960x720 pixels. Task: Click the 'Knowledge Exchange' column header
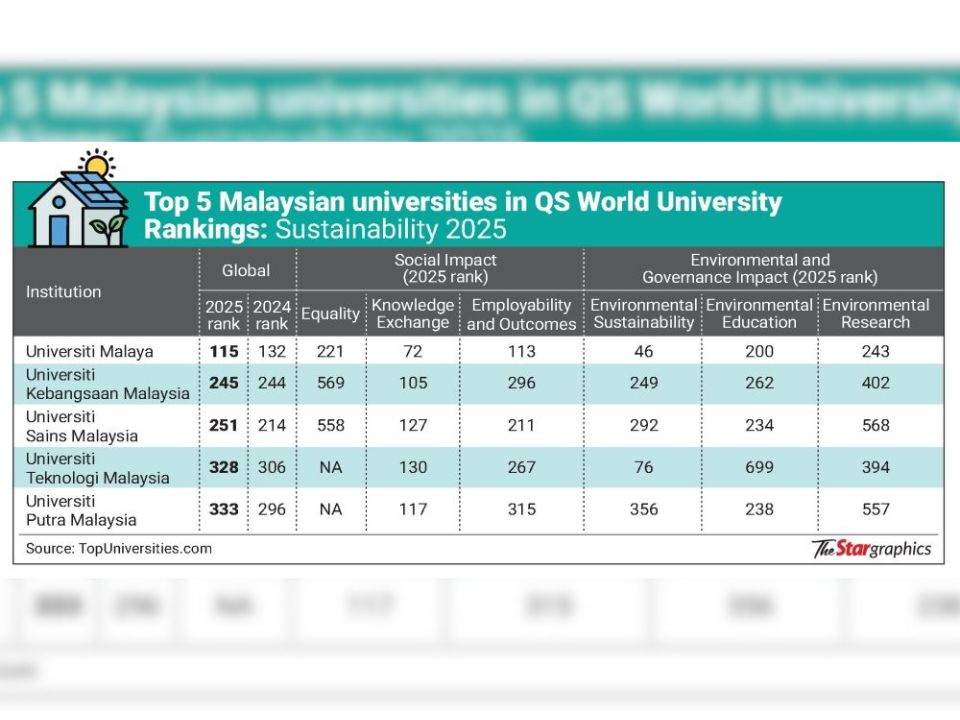click(x=413, y=313)
